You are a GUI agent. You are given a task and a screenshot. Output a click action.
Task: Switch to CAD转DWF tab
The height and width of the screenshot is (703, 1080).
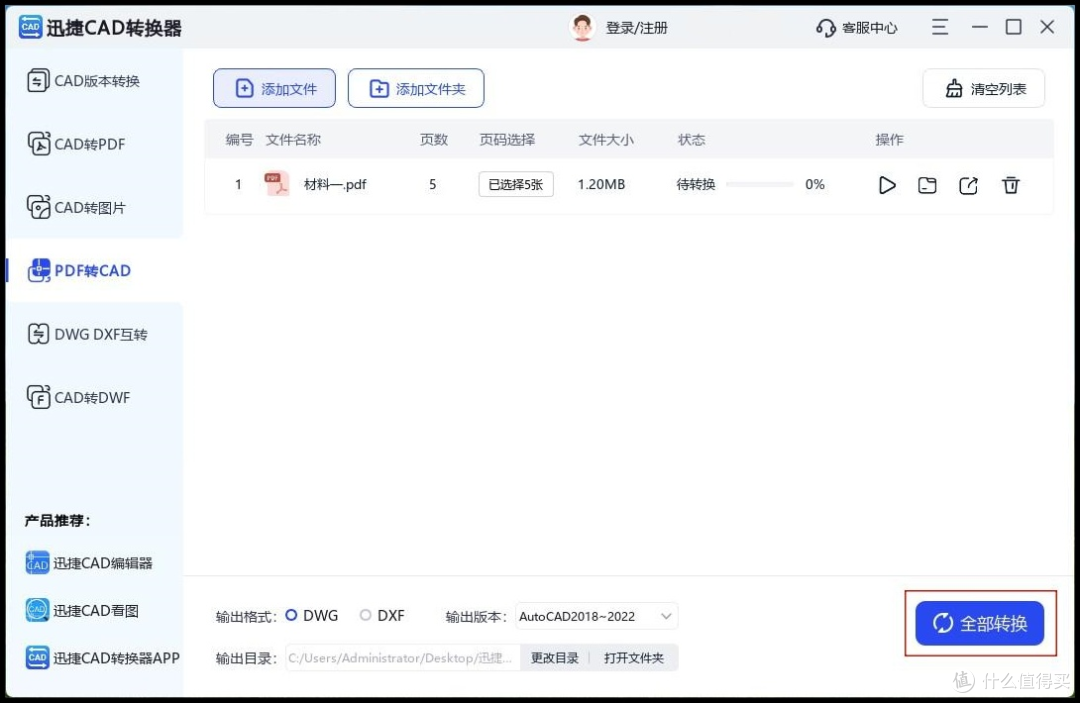tap(79, 398)
